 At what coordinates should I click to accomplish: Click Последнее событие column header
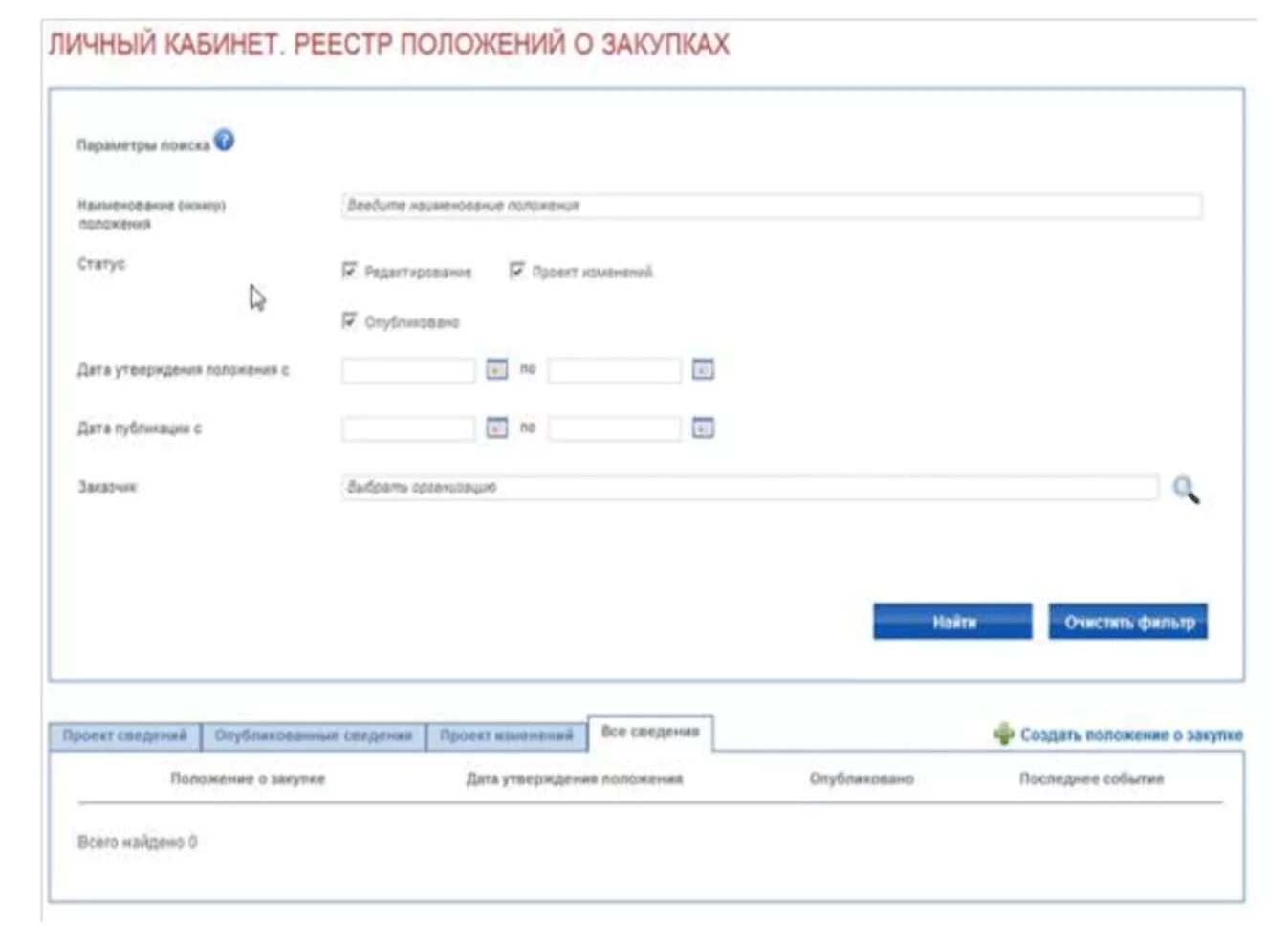[x=1091, y=779]
